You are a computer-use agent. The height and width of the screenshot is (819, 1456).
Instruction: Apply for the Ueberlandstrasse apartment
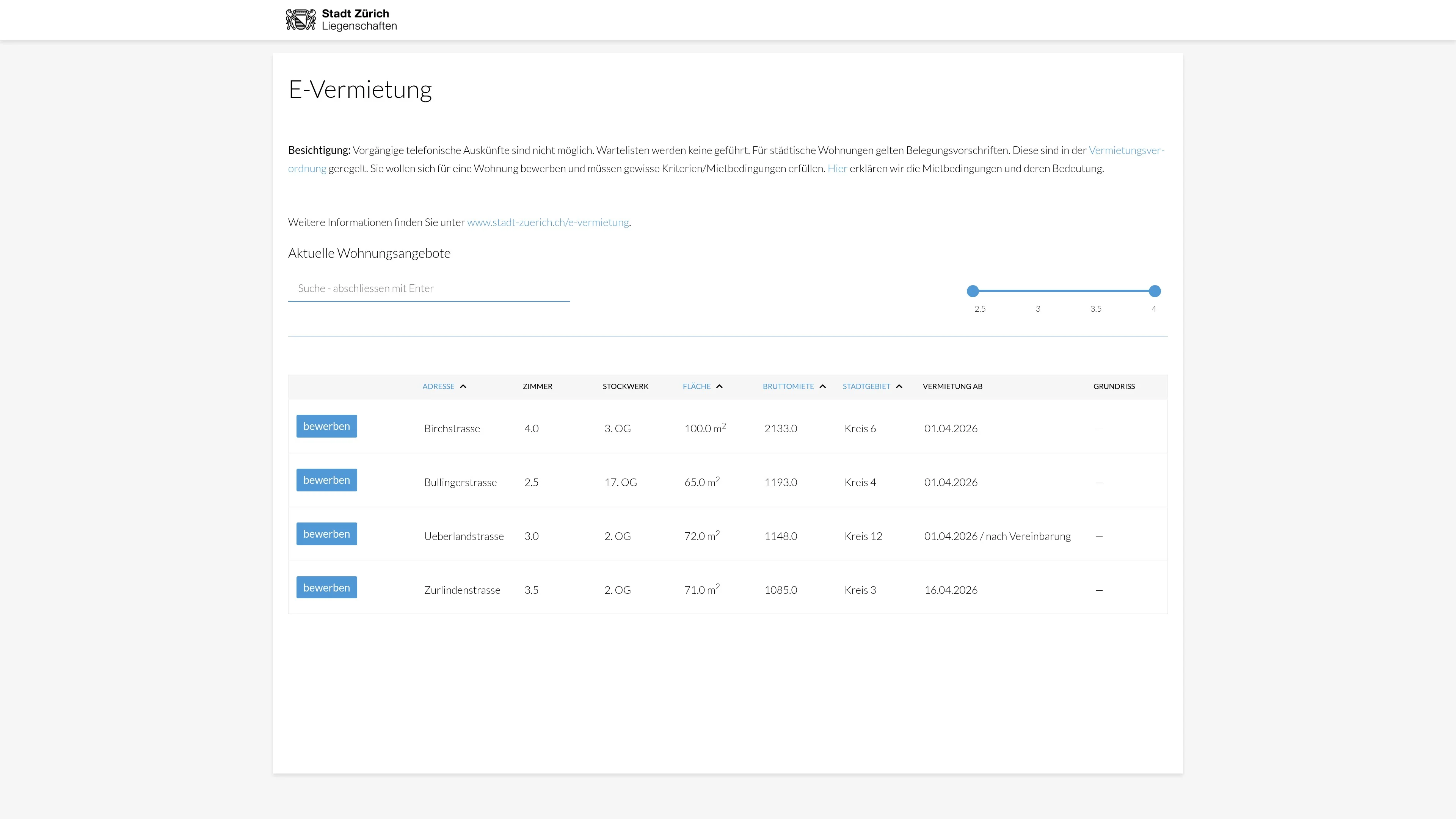(326, 533)
